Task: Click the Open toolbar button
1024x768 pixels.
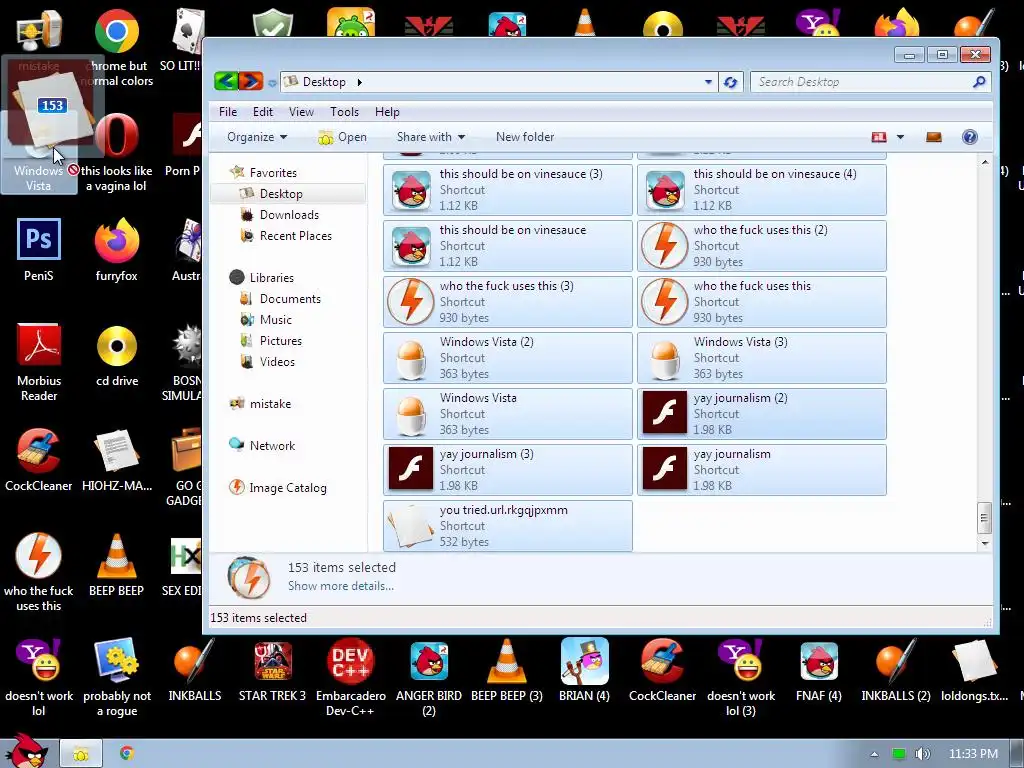Action: [x=342, y=136]
